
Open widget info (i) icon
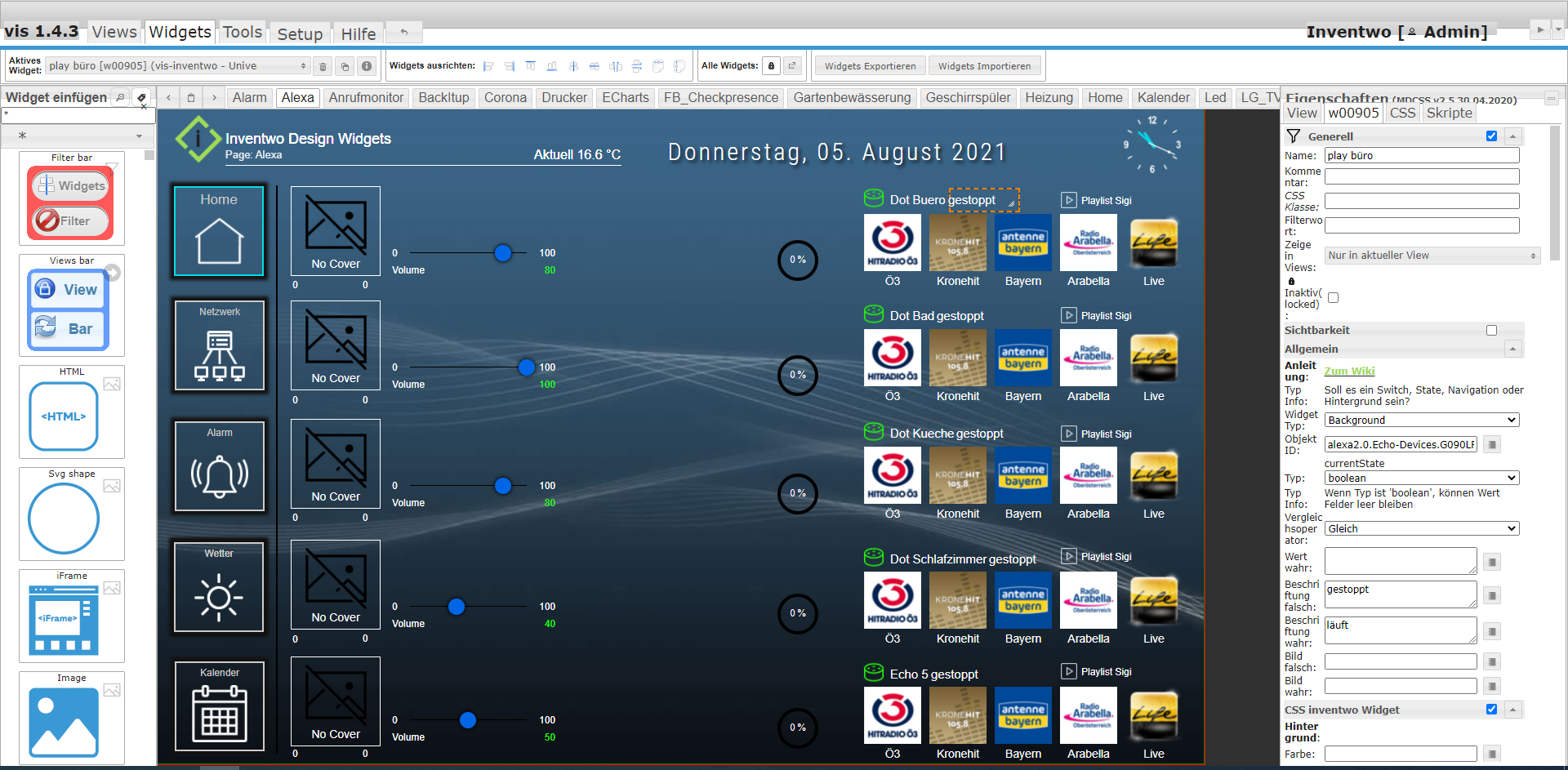tap(367, 66)
